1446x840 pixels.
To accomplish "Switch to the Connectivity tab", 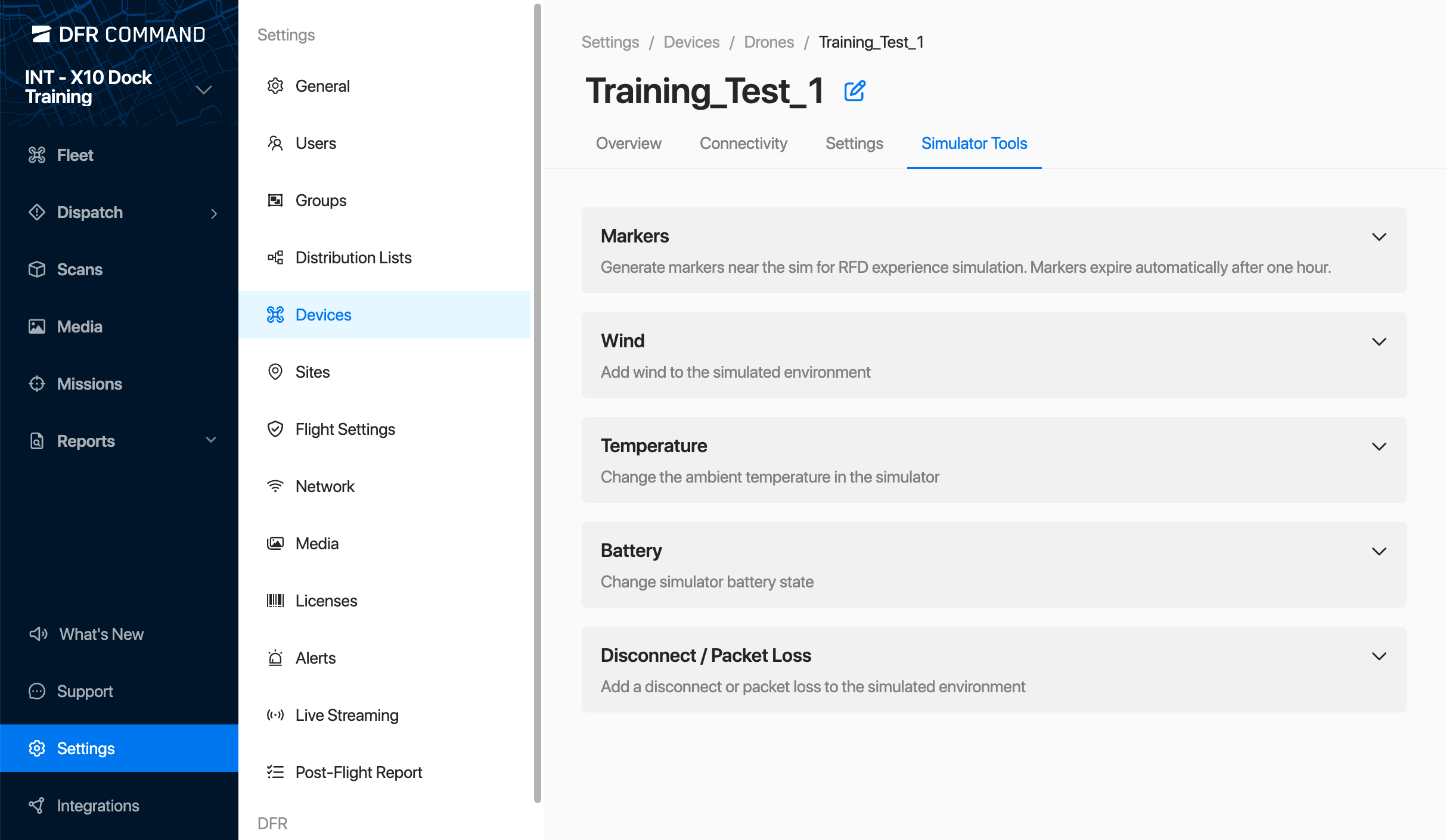I will 743,143.
